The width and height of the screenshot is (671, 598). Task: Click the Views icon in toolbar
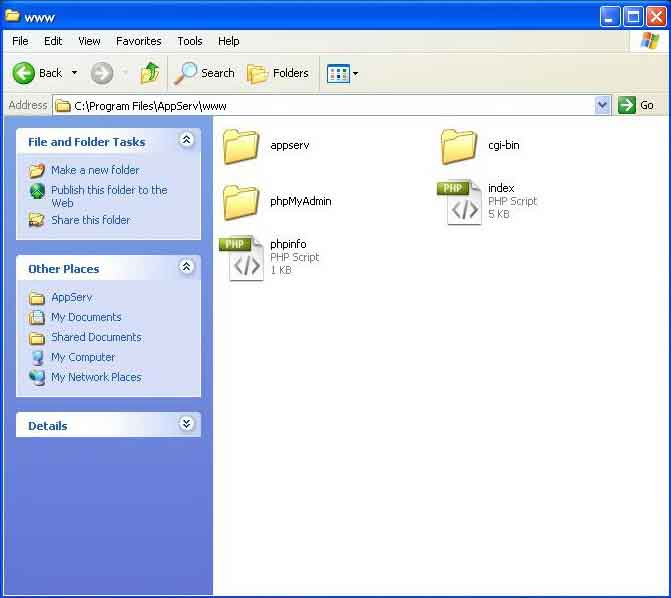[x=338, y=74]
